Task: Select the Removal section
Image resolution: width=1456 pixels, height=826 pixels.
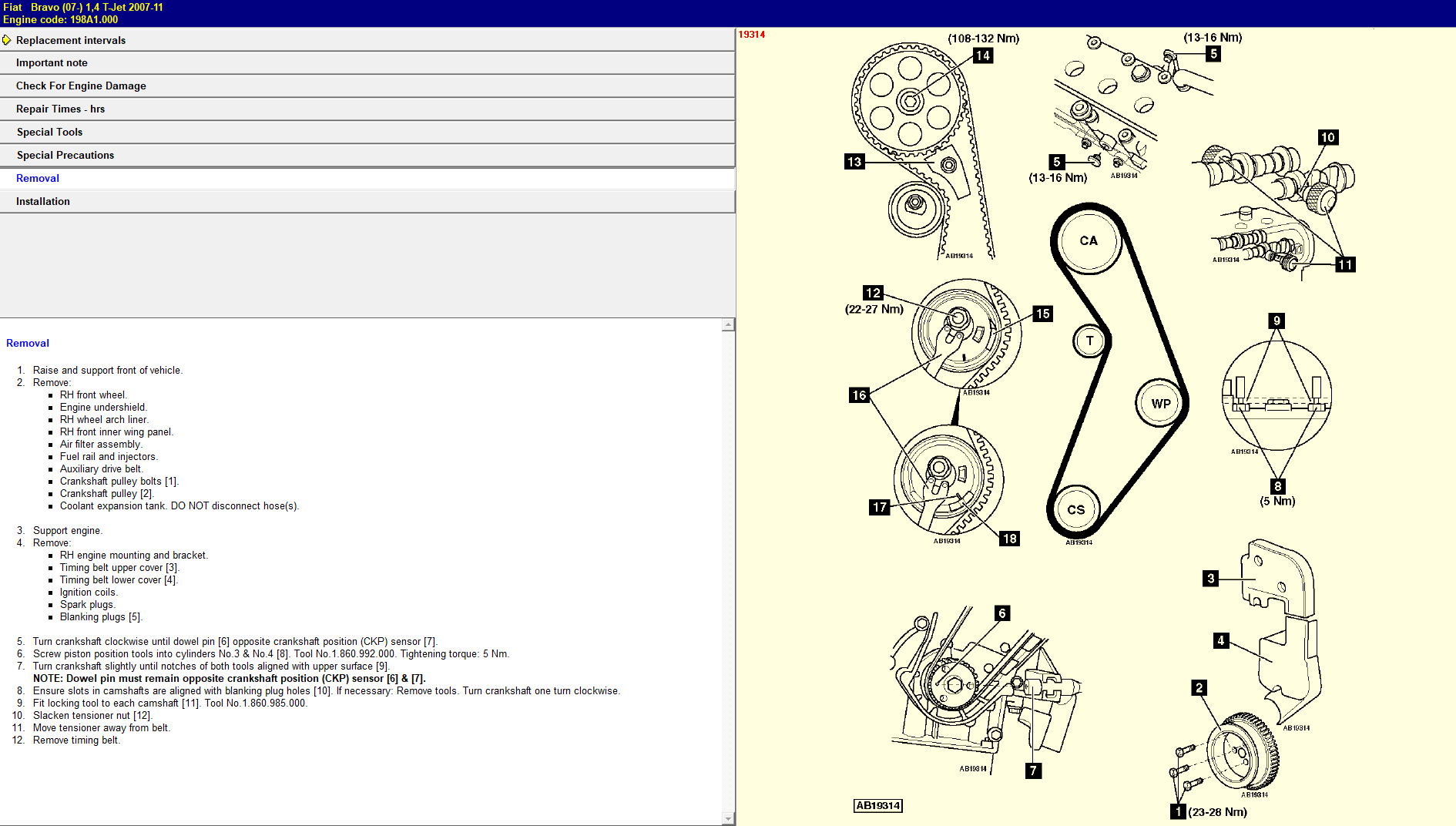Action: [367, 179]
